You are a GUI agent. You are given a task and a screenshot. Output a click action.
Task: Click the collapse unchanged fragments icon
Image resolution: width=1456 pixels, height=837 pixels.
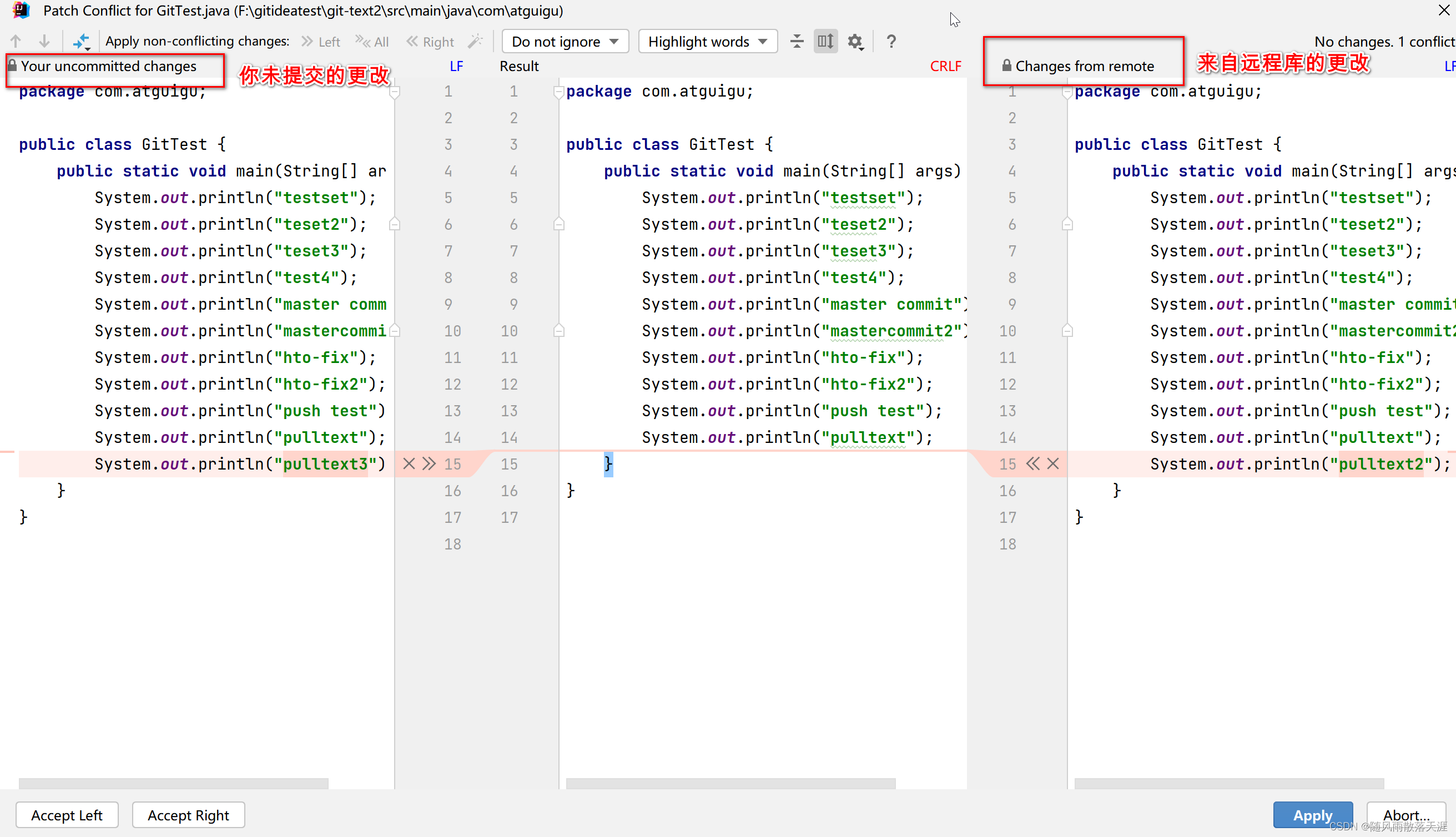point(797,42)
